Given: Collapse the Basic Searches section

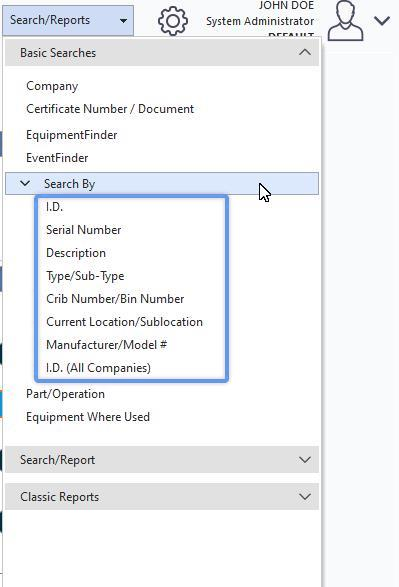Looking at the screenshot, I should 162,53.
